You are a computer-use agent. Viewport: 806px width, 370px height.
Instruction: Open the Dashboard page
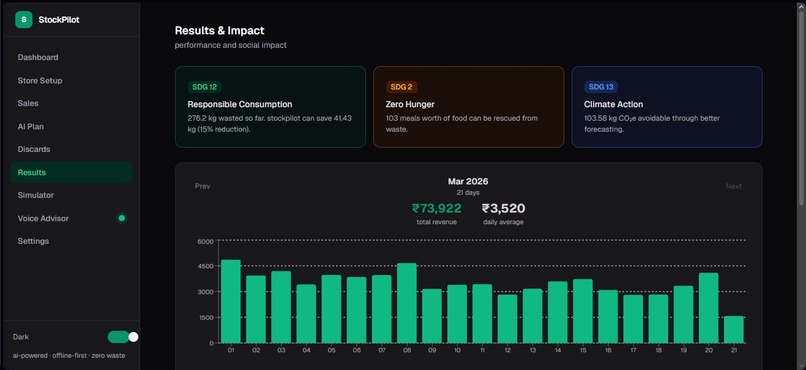71,58
